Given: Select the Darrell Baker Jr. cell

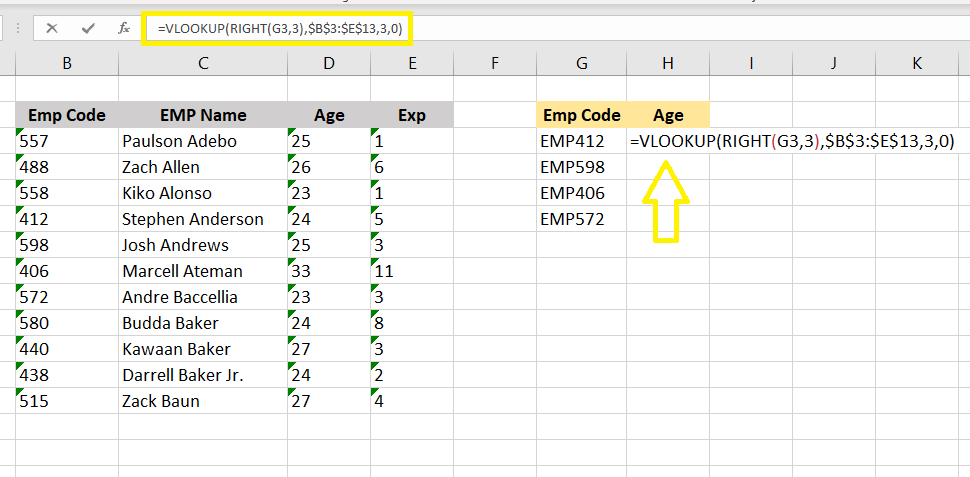Looking at the screenshot, I should pos(203,375).
